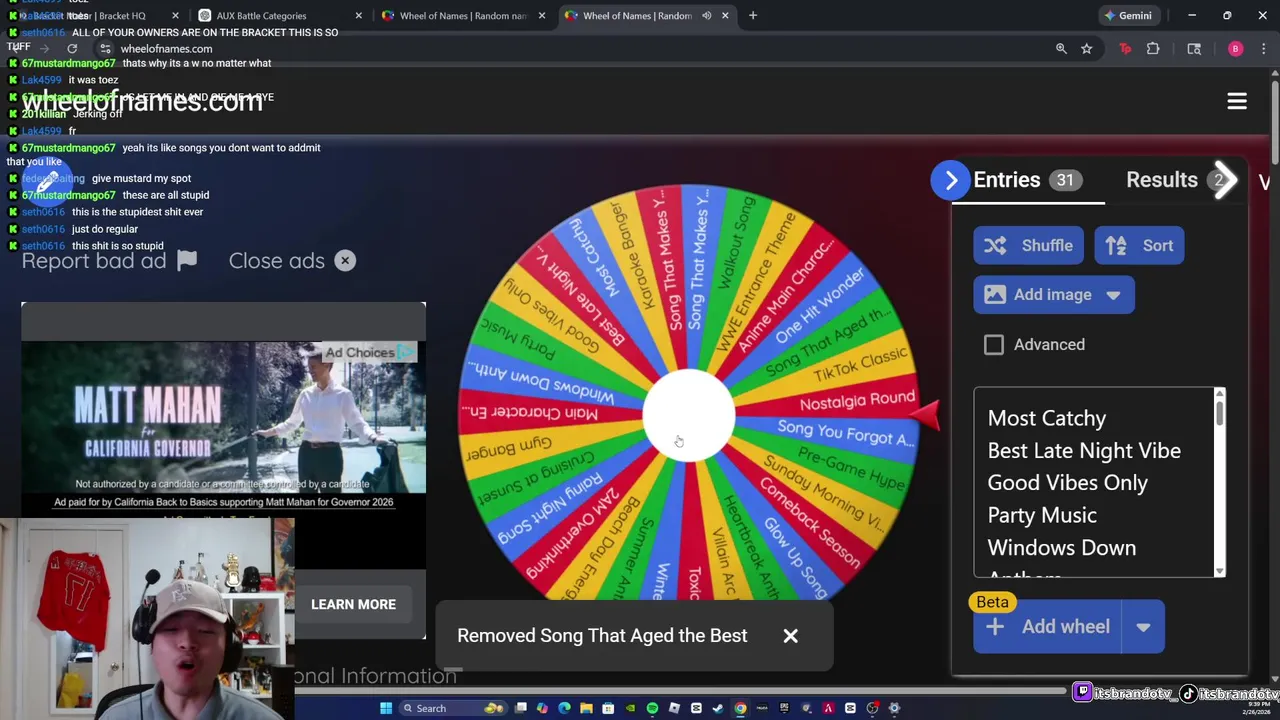Click the Close ads X icon

[x=345, y=261]
